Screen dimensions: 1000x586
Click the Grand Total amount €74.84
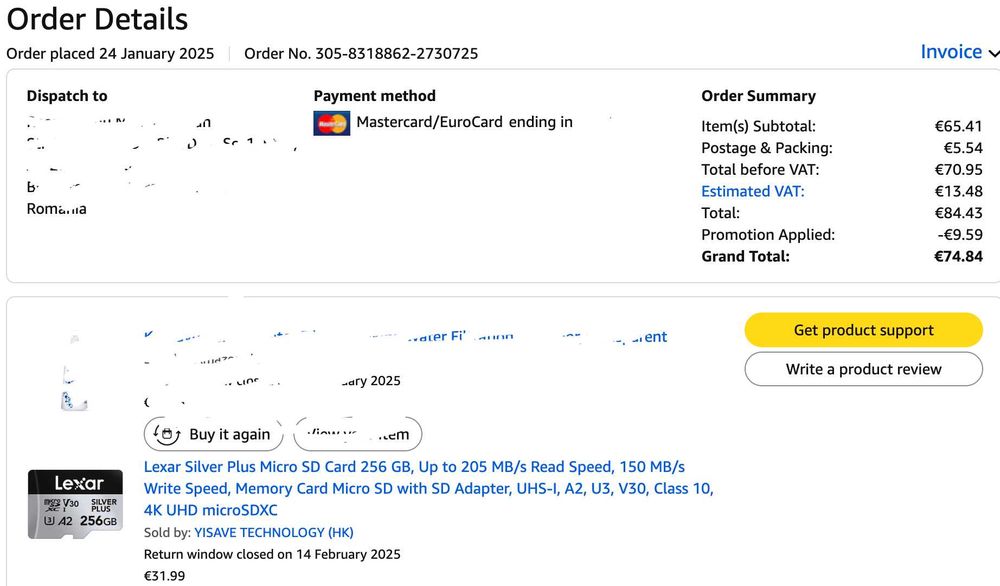point(958,256)
